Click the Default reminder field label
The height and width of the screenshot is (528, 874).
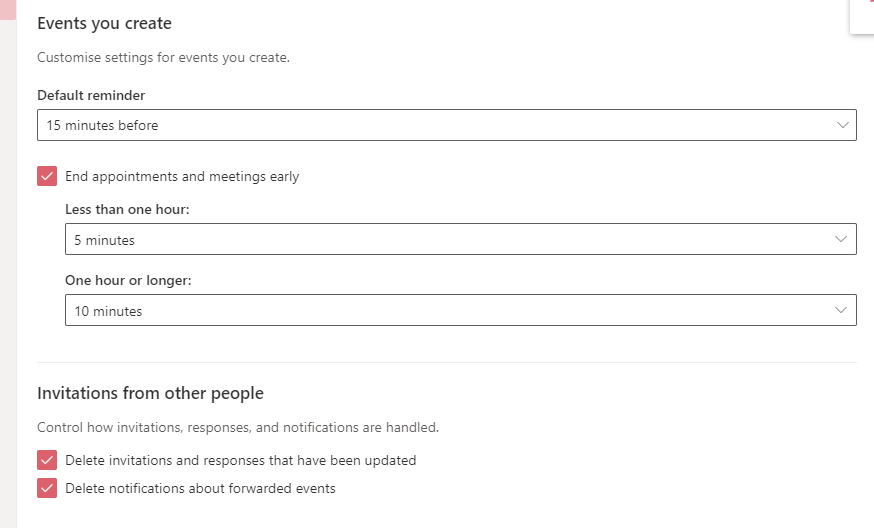point(91,95)
